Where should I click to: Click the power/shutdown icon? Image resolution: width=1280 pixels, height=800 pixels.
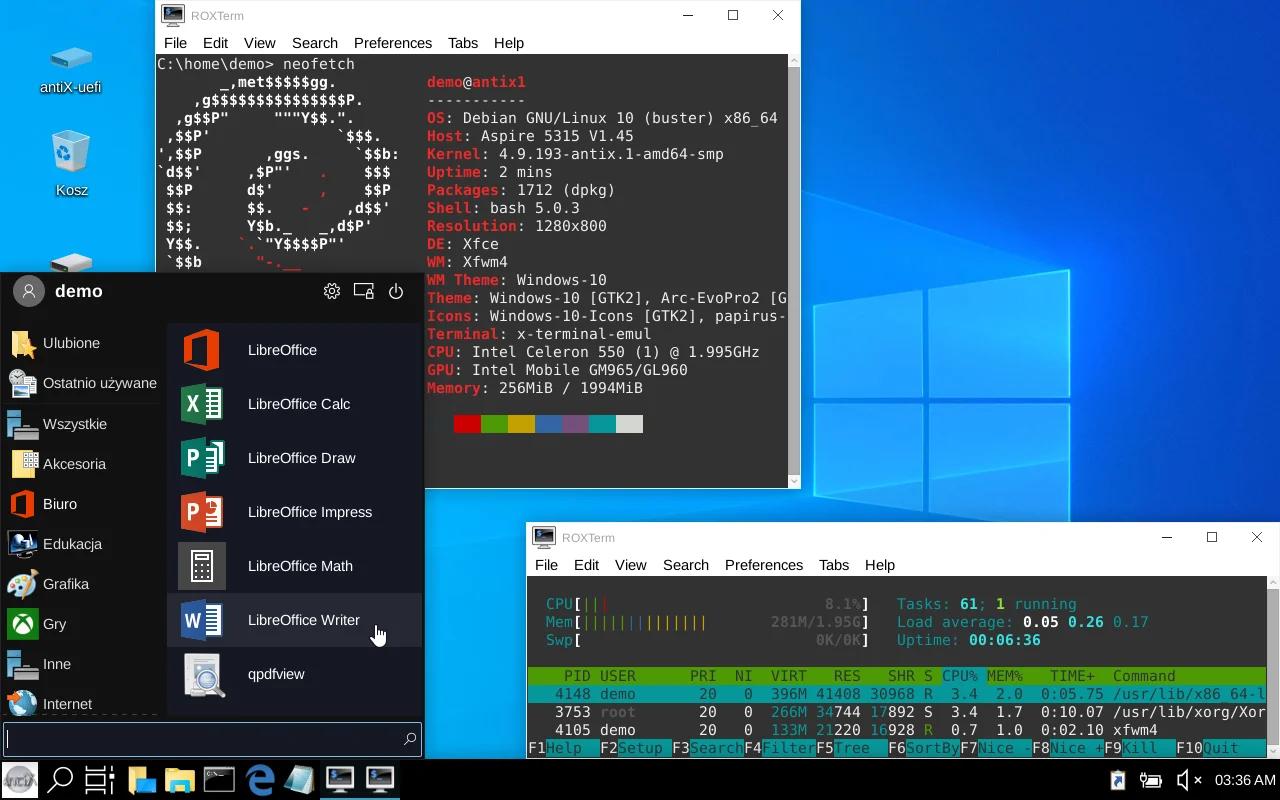[396, 291]
